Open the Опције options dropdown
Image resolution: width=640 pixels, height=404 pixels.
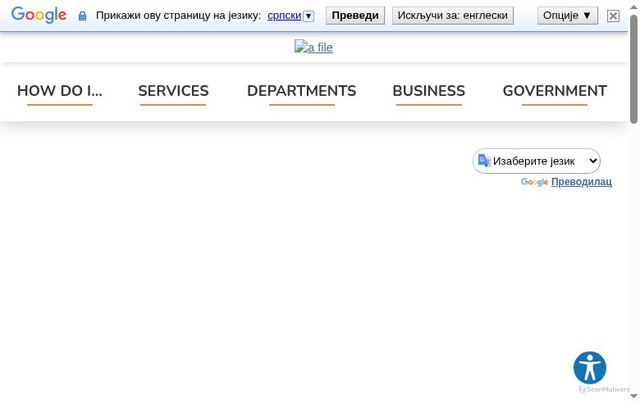pyautogui.click(x=567, y=16)
